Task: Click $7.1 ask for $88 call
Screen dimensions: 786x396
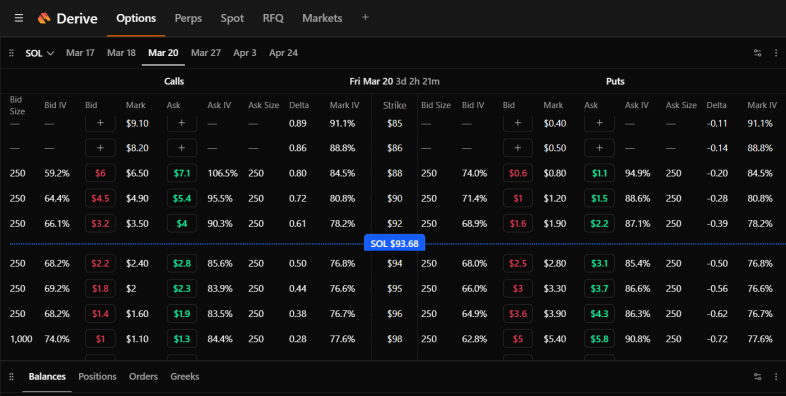Action: coord(182,173)
